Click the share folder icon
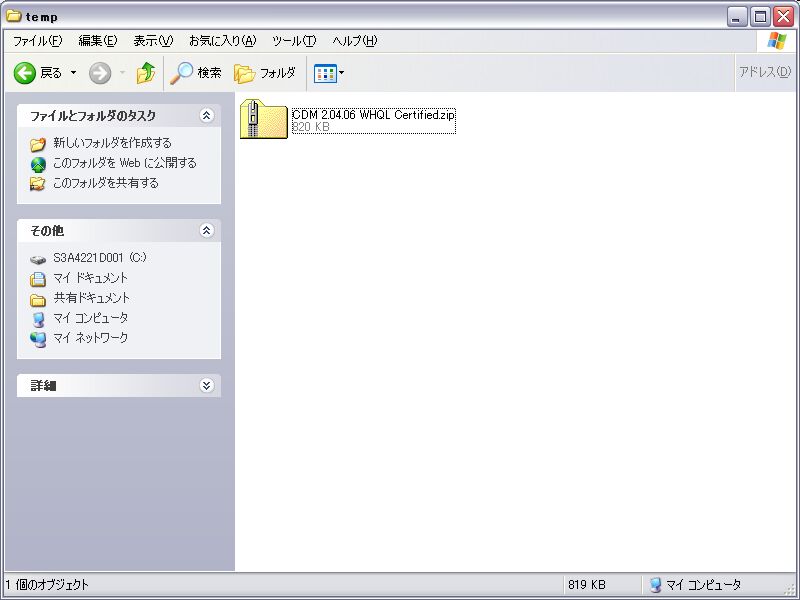Viewport: 800px width, 600px height. pyautogui.click(x=38, y=184)
